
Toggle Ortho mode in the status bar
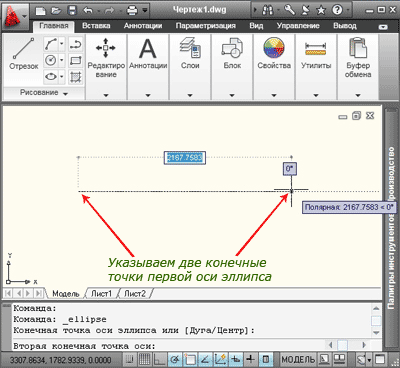(160, 360)
